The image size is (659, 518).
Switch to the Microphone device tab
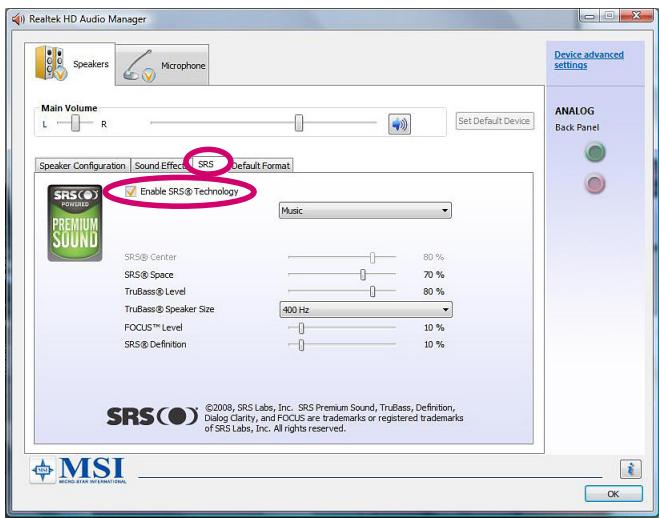click(x=162, y=66)
